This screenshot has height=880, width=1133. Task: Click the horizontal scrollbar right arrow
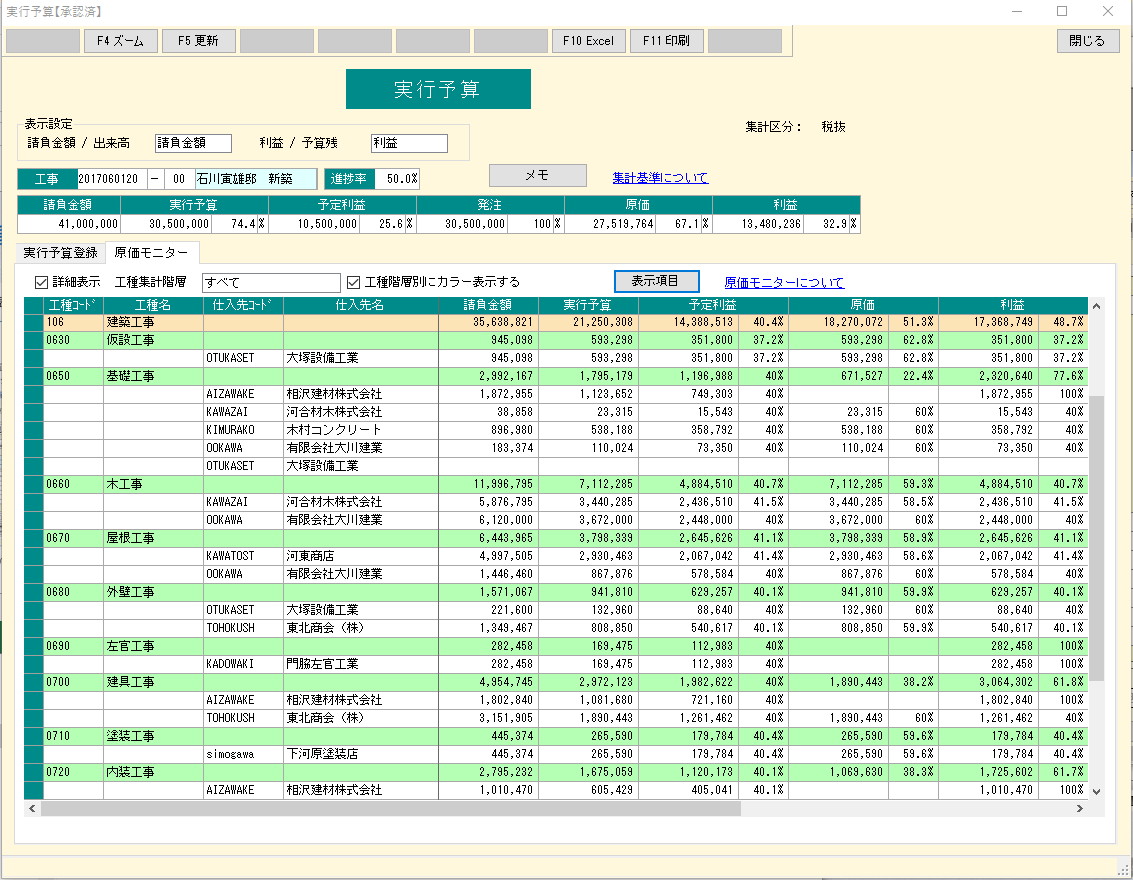click(1080, 808)
